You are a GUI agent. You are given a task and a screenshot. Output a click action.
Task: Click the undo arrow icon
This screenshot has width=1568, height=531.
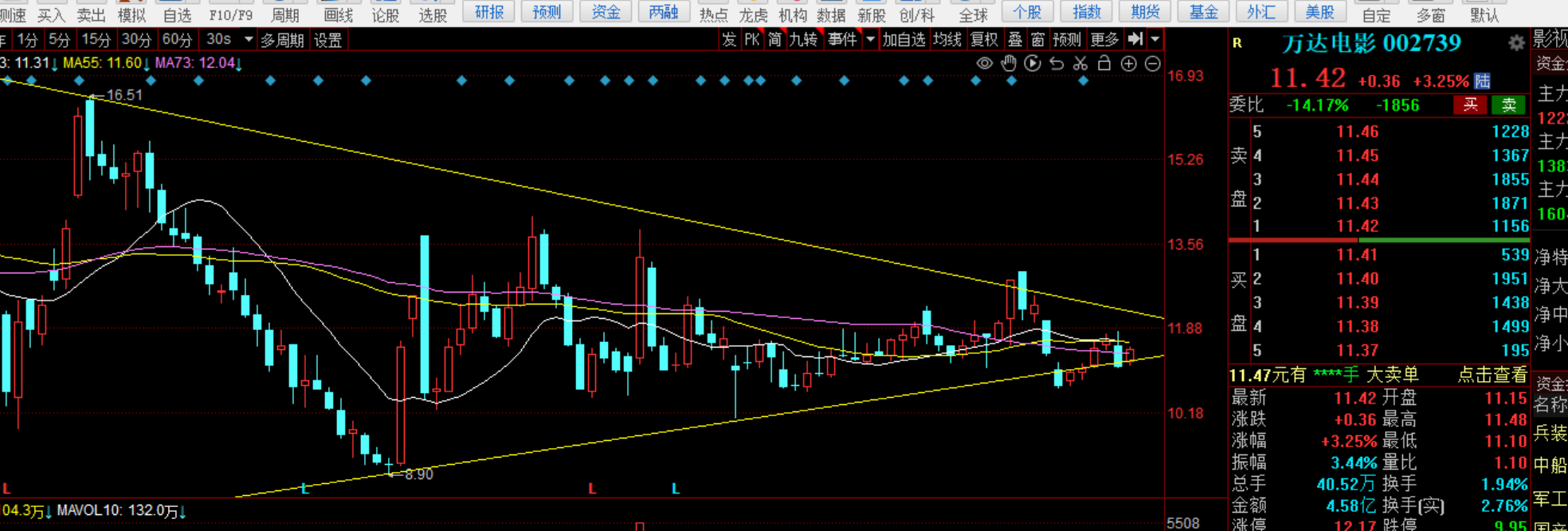click(1056, 64)
